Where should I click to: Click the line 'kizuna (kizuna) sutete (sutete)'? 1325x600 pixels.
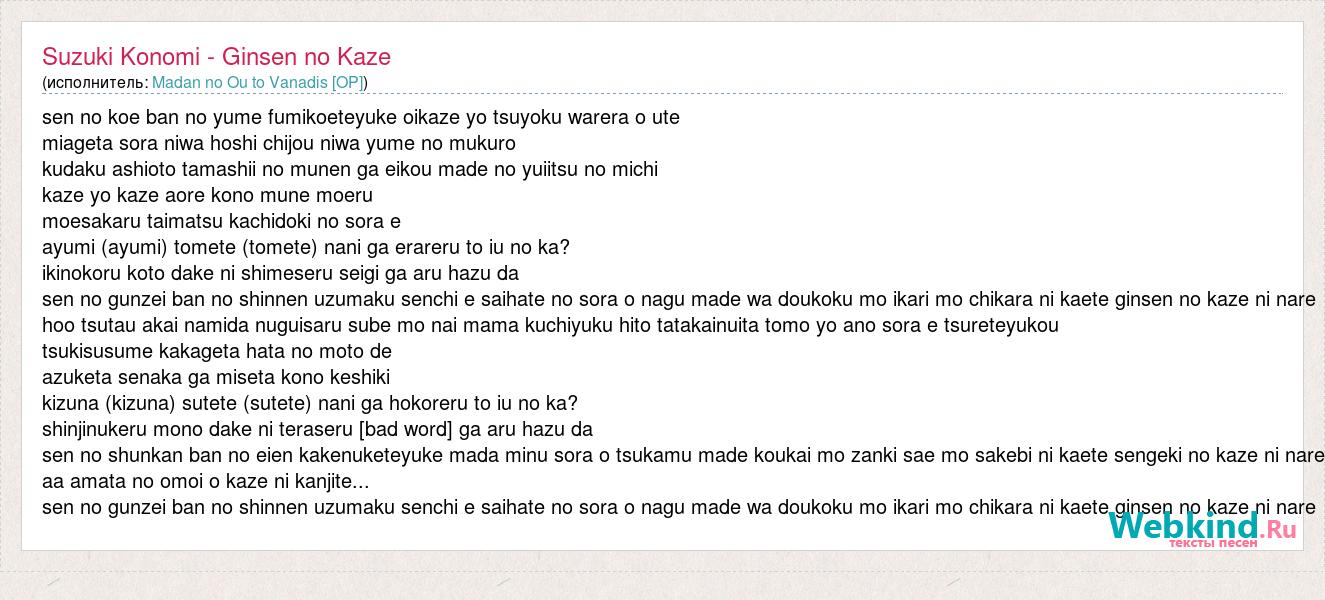tap(310, 403)
